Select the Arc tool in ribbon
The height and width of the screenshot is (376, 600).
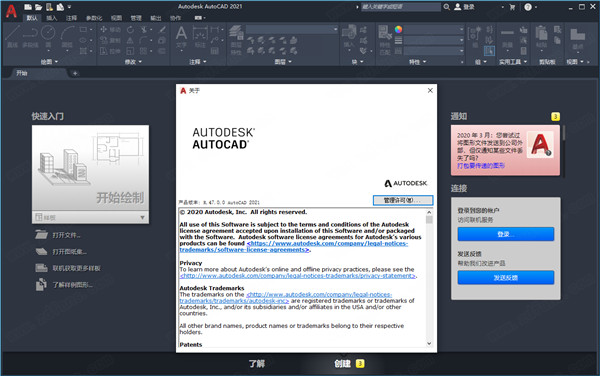(x=67, y=36)
